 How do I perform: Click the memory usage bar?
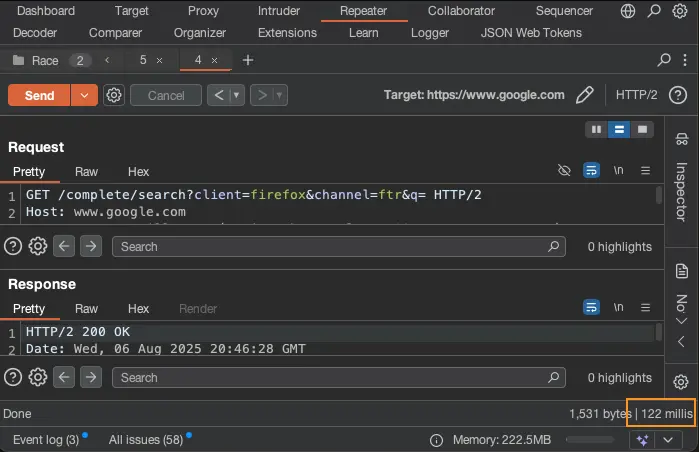[x=589, y=439]
